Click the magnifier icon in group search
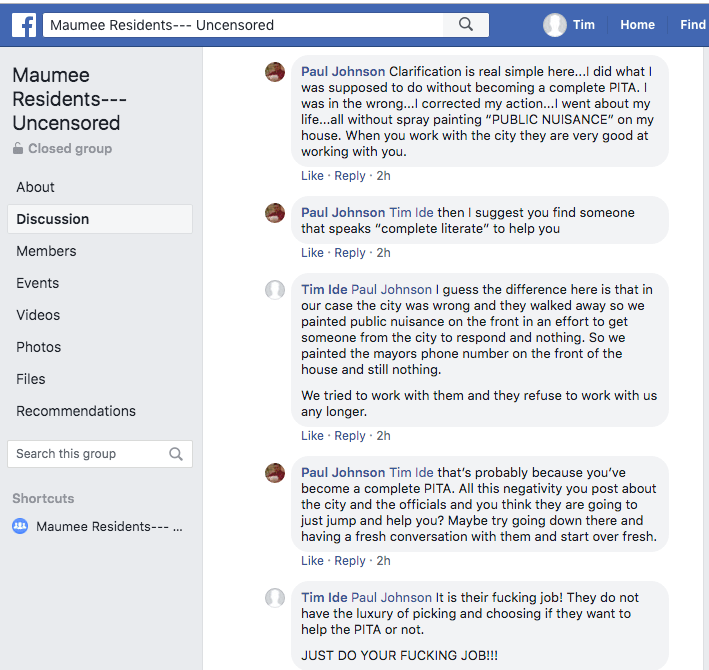Viewport: 709px width, 670px height. click(x=176, y=454)
